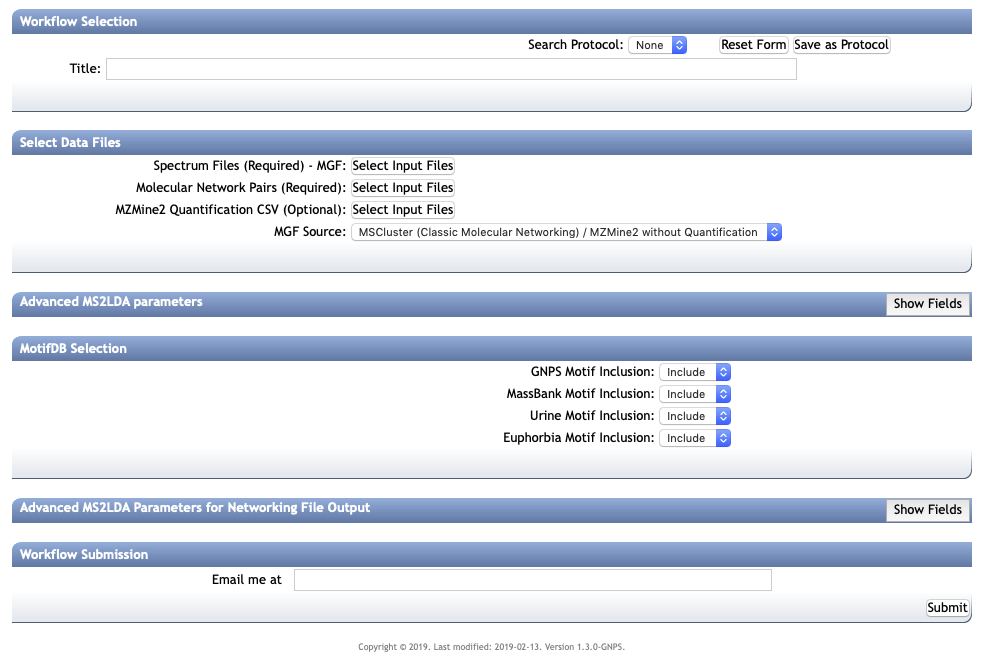Select Input Files for MZMine2 Quantification CSV
Viewport: 992px width, 672px height.
(403, 209)
